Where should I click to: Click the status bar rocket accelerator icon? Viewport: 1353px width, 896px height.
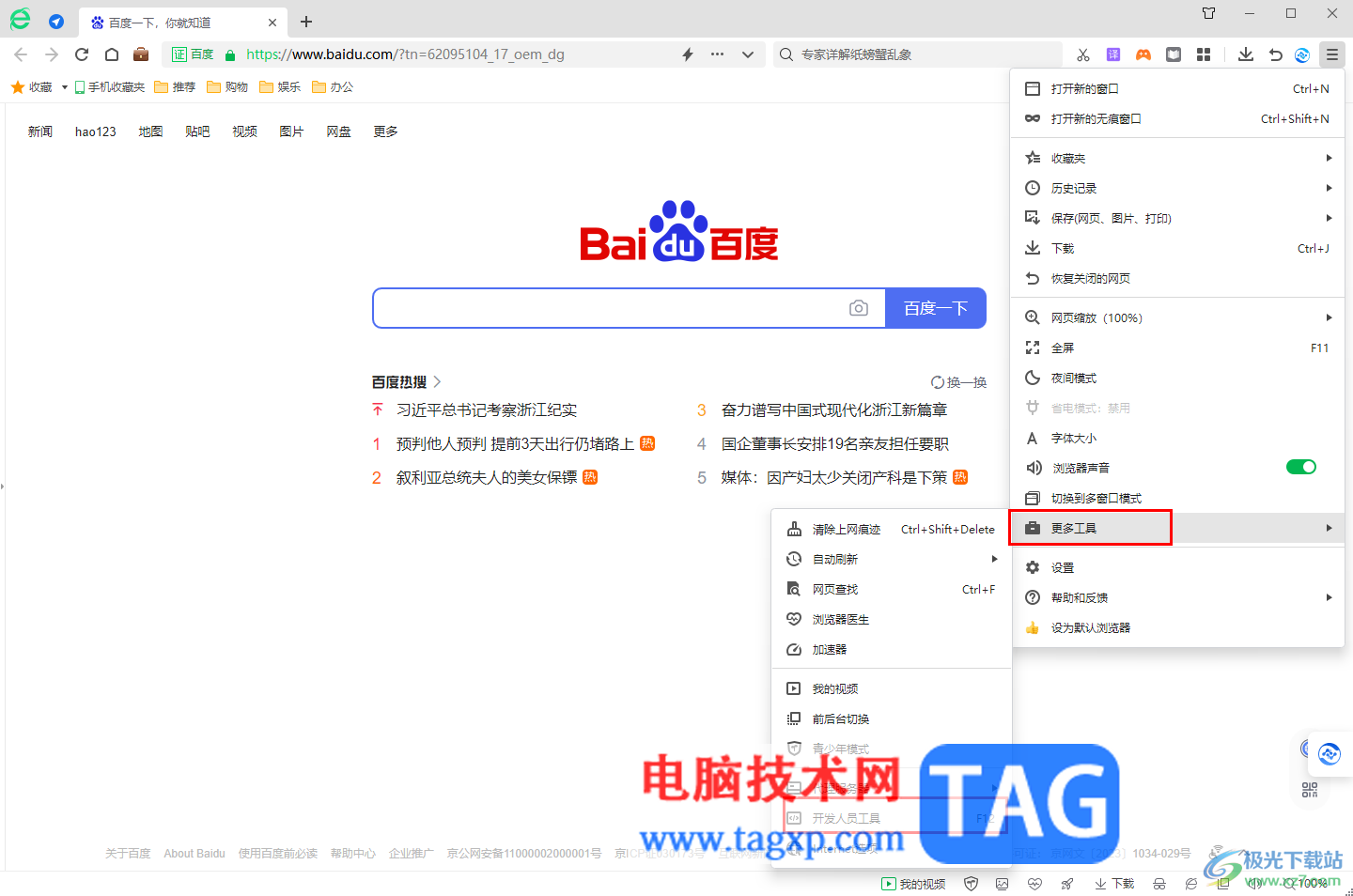(1066, 884)
